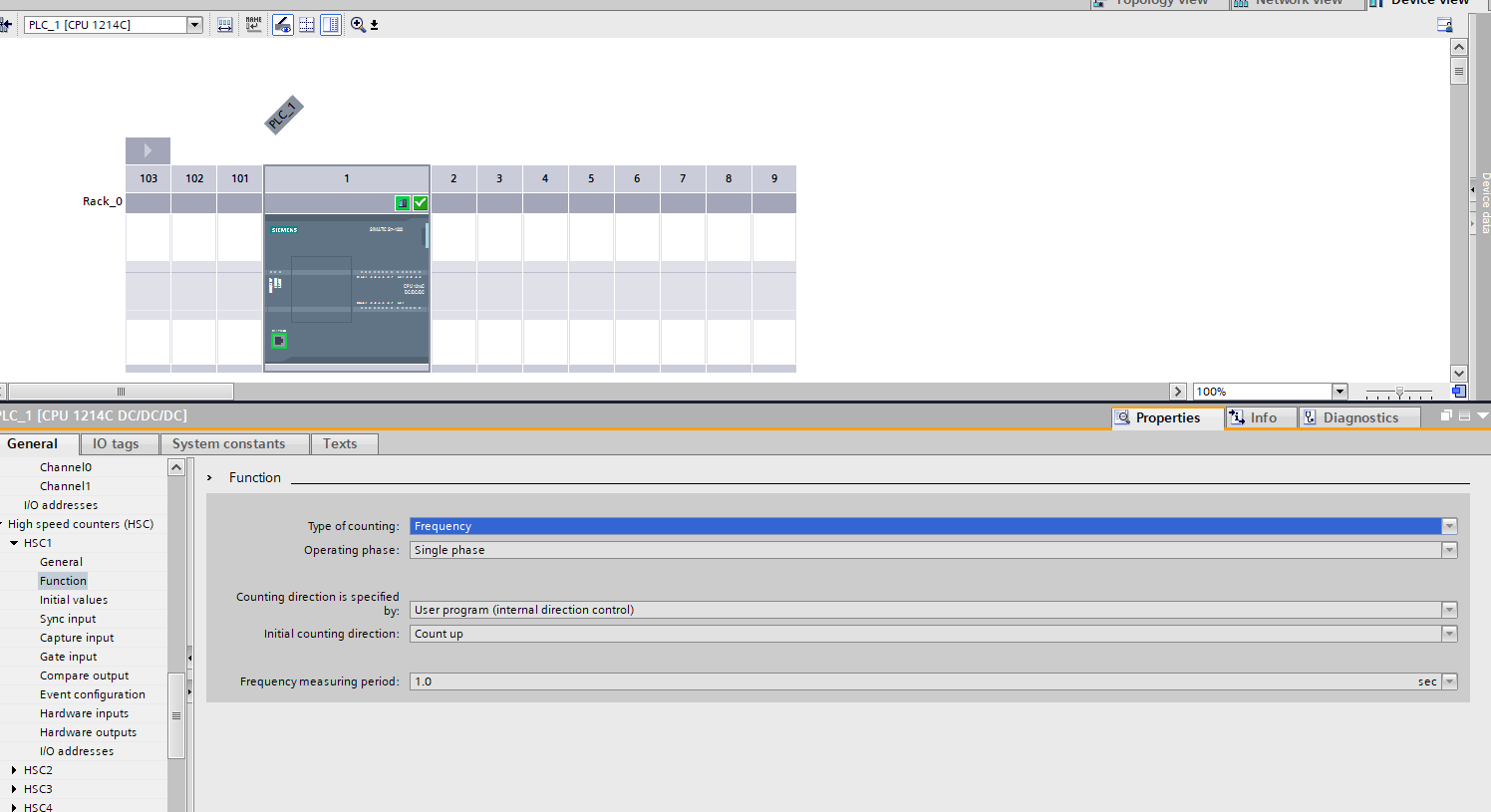Open the Counting direction is specified by dropdown
The height and width of the screenshot is (812, 1491).
tap(1449, 610)
